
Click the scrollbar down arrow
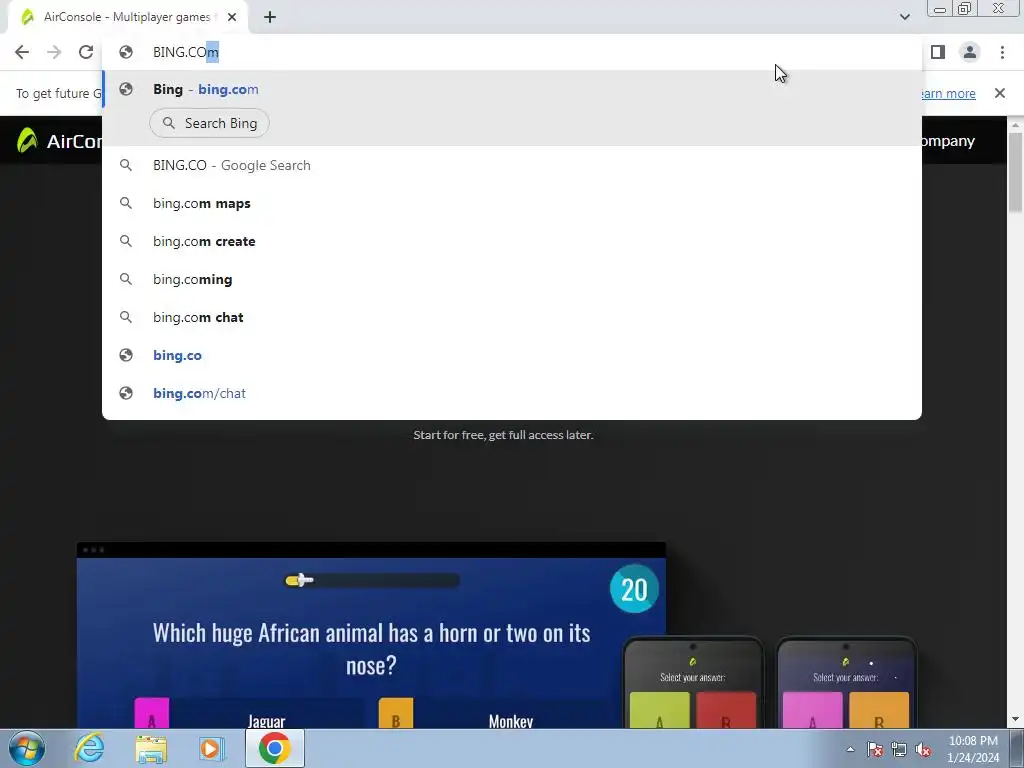(x=1015, y=720)
